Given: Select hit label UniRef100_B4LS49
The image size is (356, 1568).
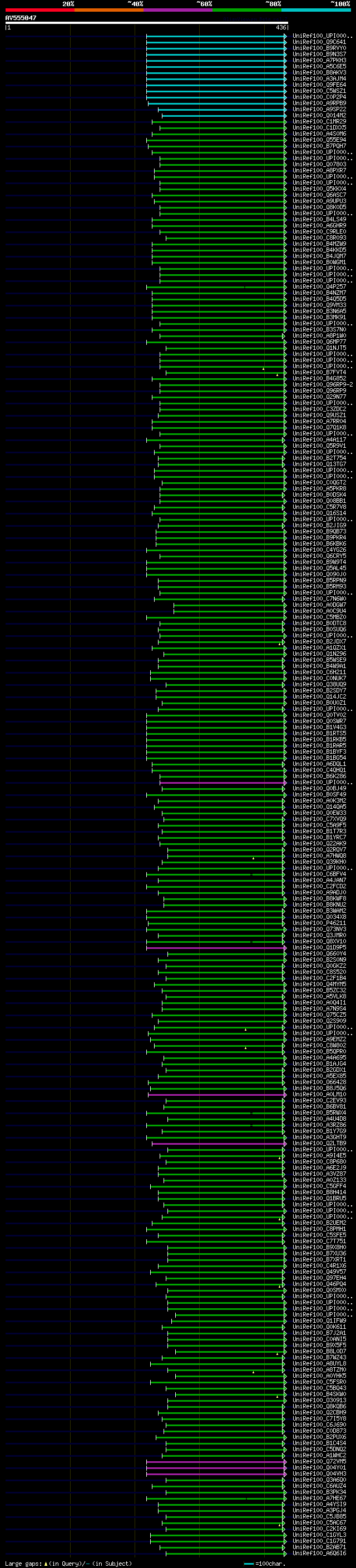Looking at the screenshot, I should click(x=319, y=219).
